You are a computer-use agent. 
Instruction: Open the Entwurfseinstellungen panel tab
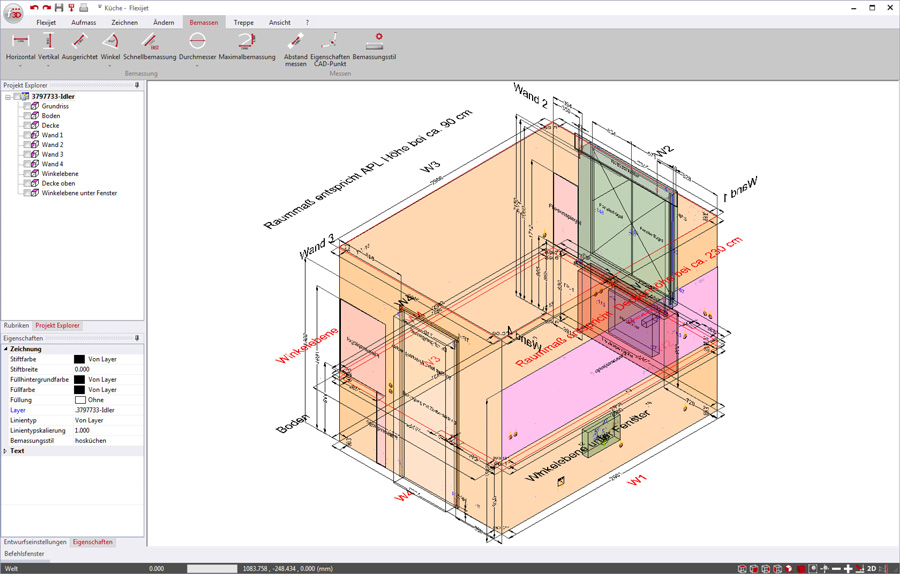(35, 542)
